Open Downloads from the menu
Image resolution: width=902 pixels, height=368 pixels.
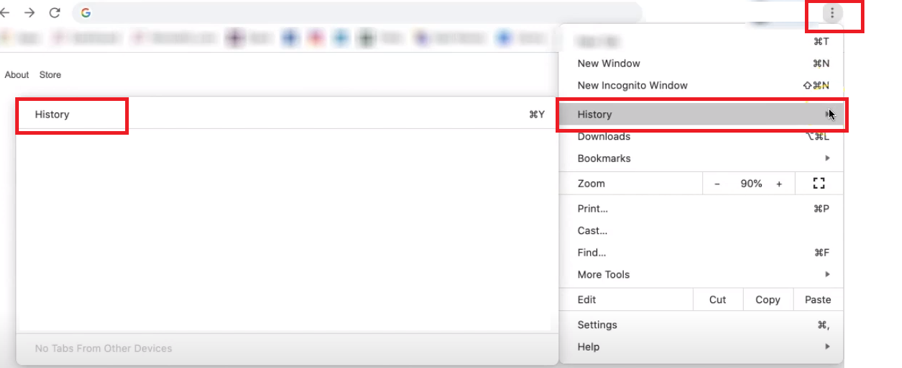[701, 136]
